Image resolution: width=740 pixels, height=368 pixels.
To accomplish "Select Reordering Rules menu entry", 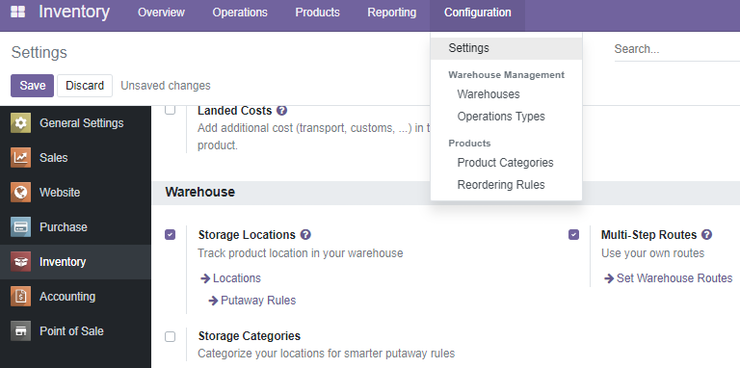I will click(501, 184).
